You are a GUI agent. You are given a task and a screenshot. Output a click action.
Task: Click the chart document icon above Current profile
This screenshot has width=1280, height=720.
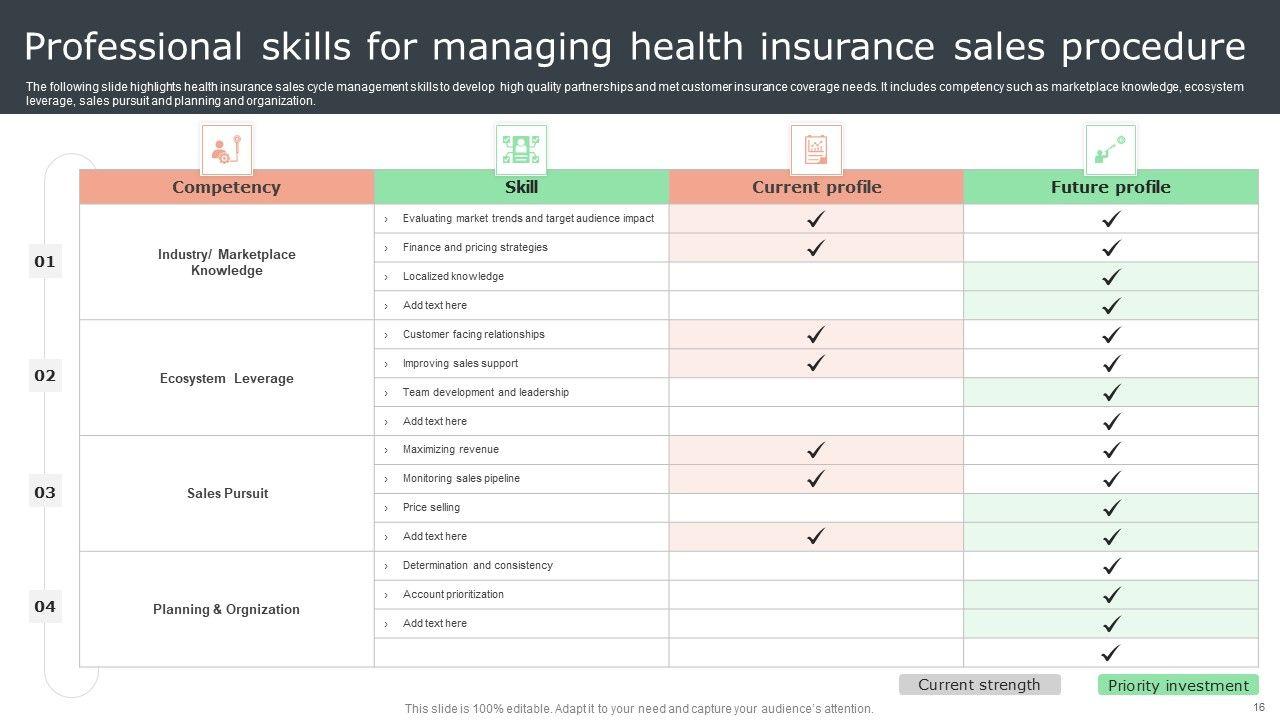tap(816, 150)
